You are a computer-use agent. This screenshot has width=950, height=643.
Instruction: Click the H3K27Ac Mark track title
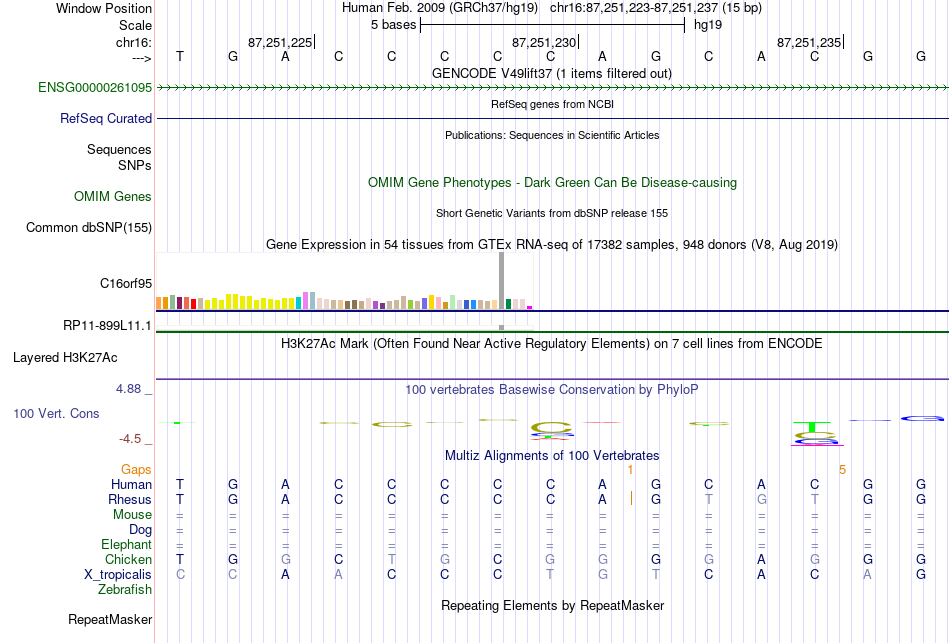(552, 344)
